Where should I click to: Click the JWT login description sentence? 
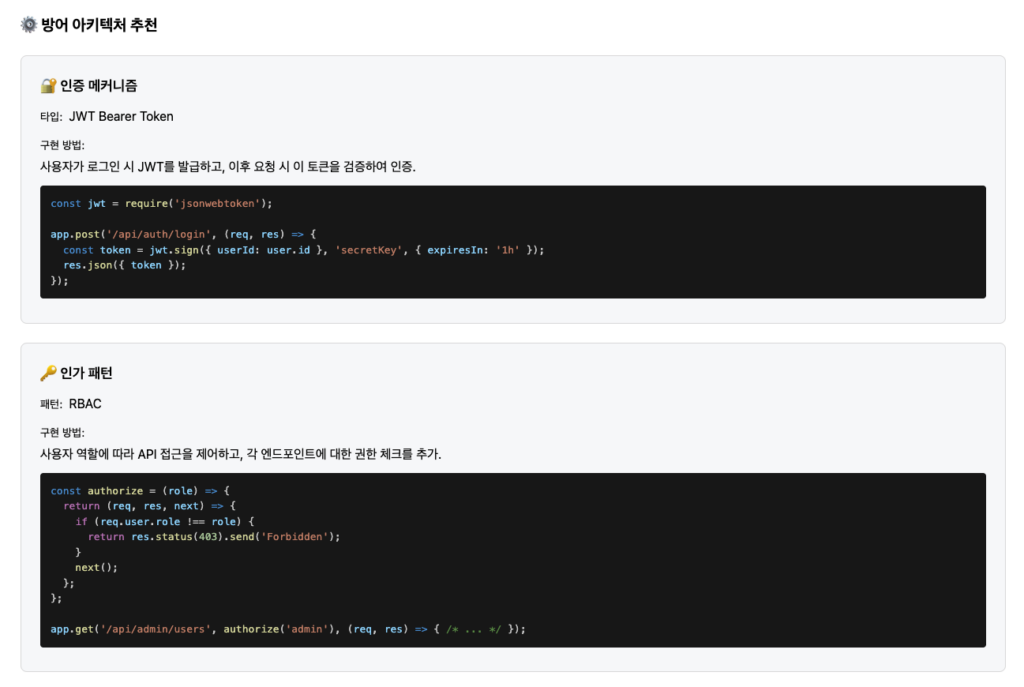pyautogui.click(x=227, y=166)
